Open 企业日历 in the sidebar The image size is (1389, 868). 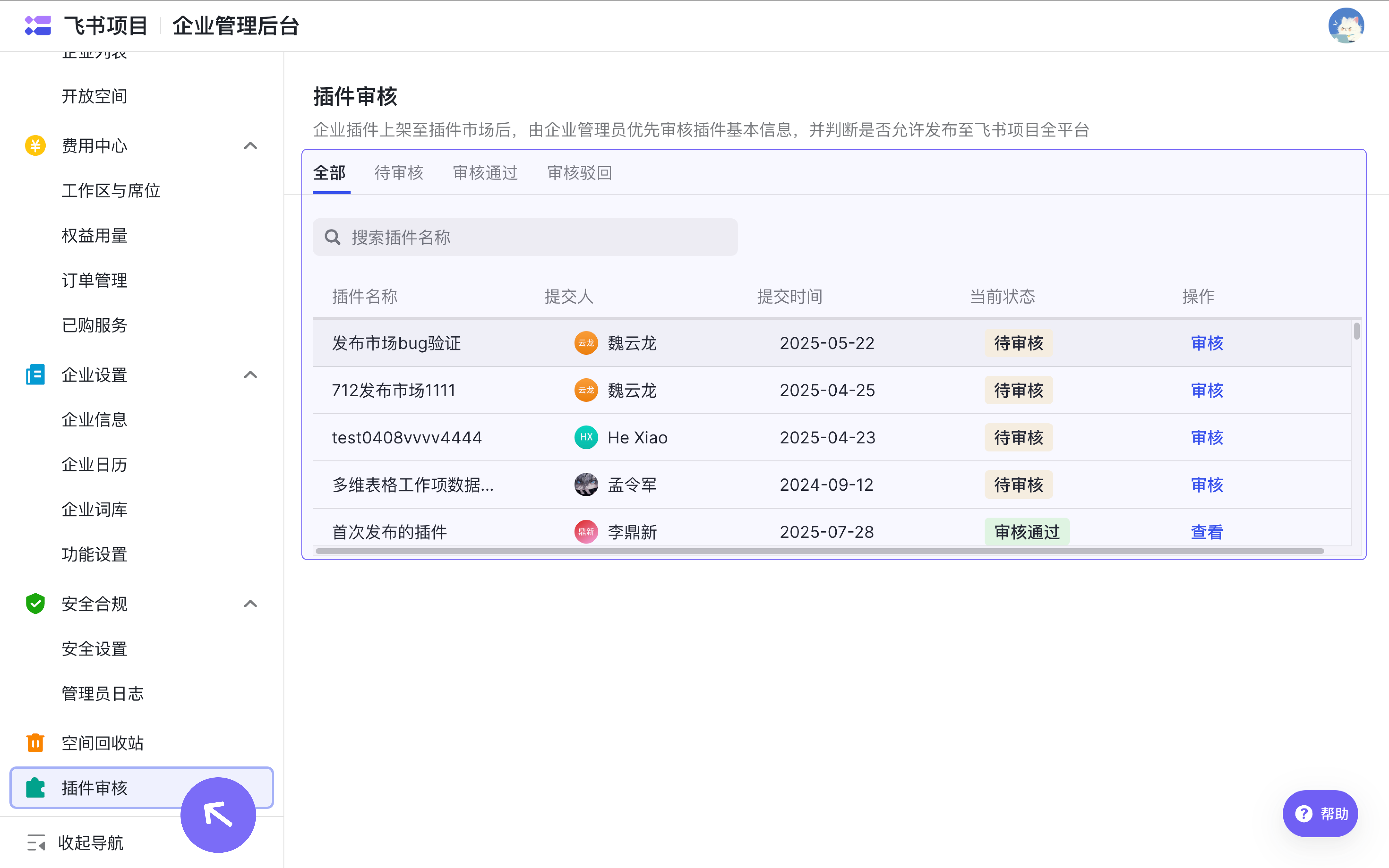coord(95,464)
